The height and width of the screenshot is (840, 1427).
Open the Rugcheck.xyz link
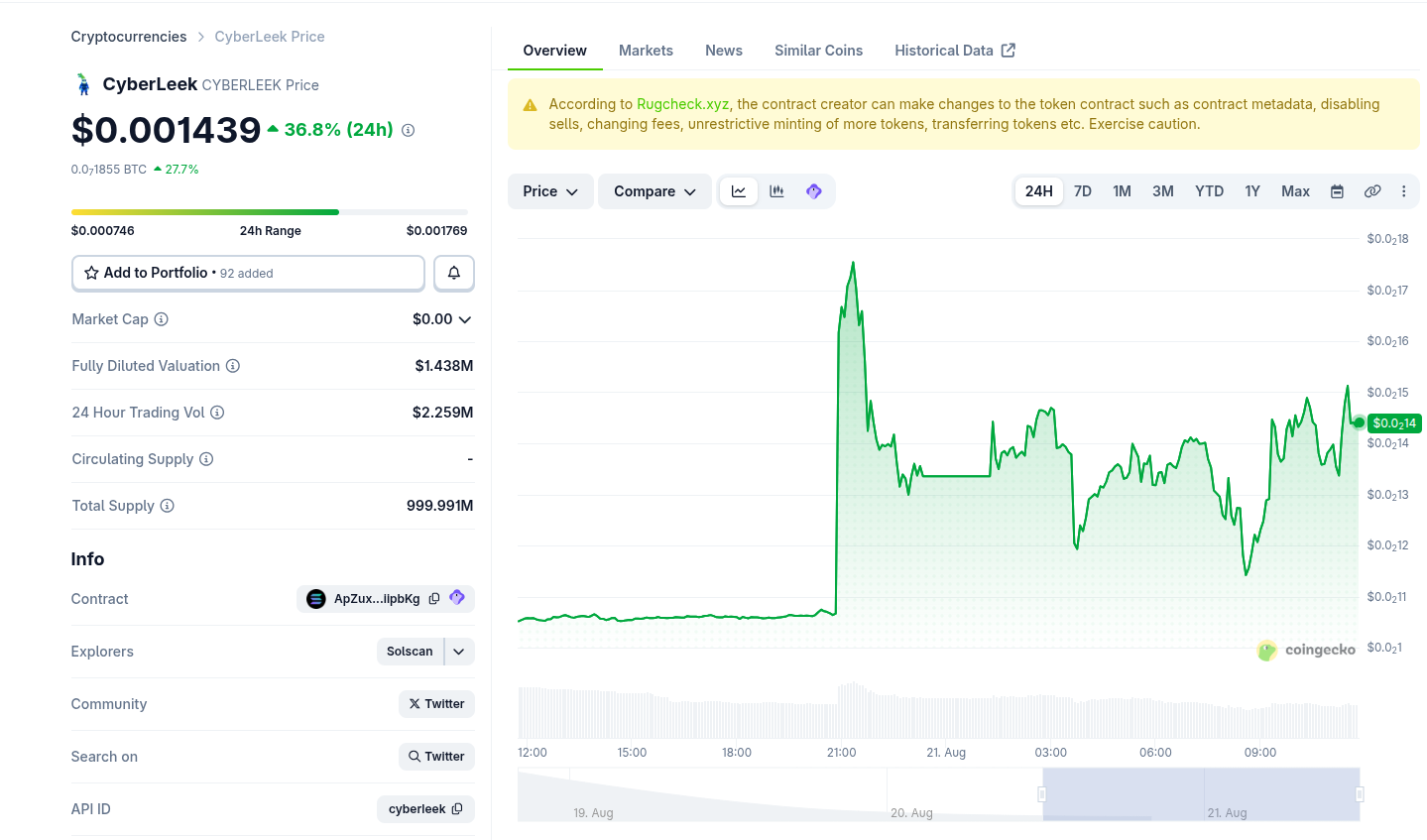pos(682,104)
